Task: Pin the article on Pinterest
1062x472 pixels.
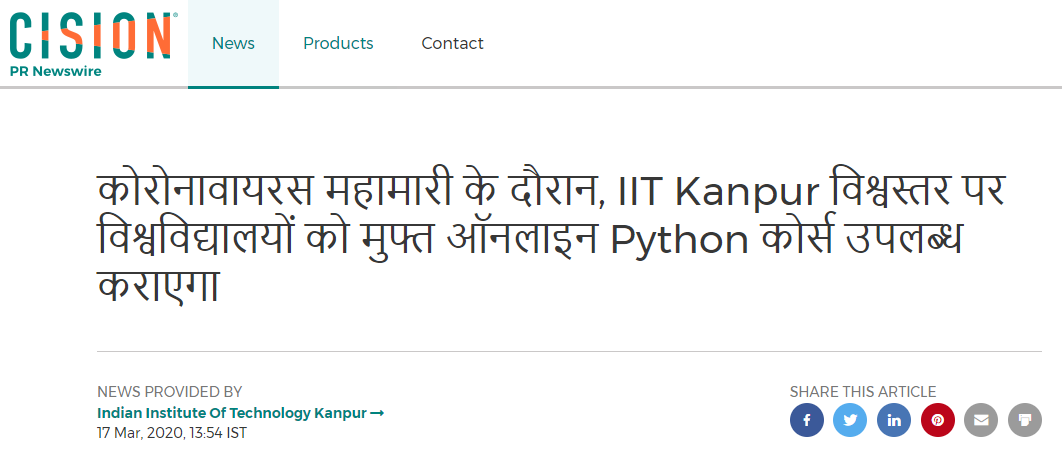Action: [x=938, y=420]
